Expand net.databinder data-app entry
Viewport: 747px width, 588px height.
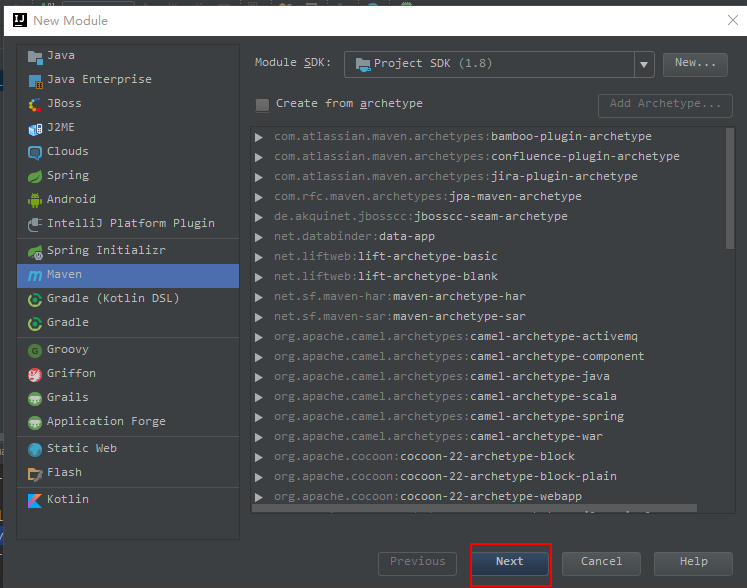click(259, 237)
